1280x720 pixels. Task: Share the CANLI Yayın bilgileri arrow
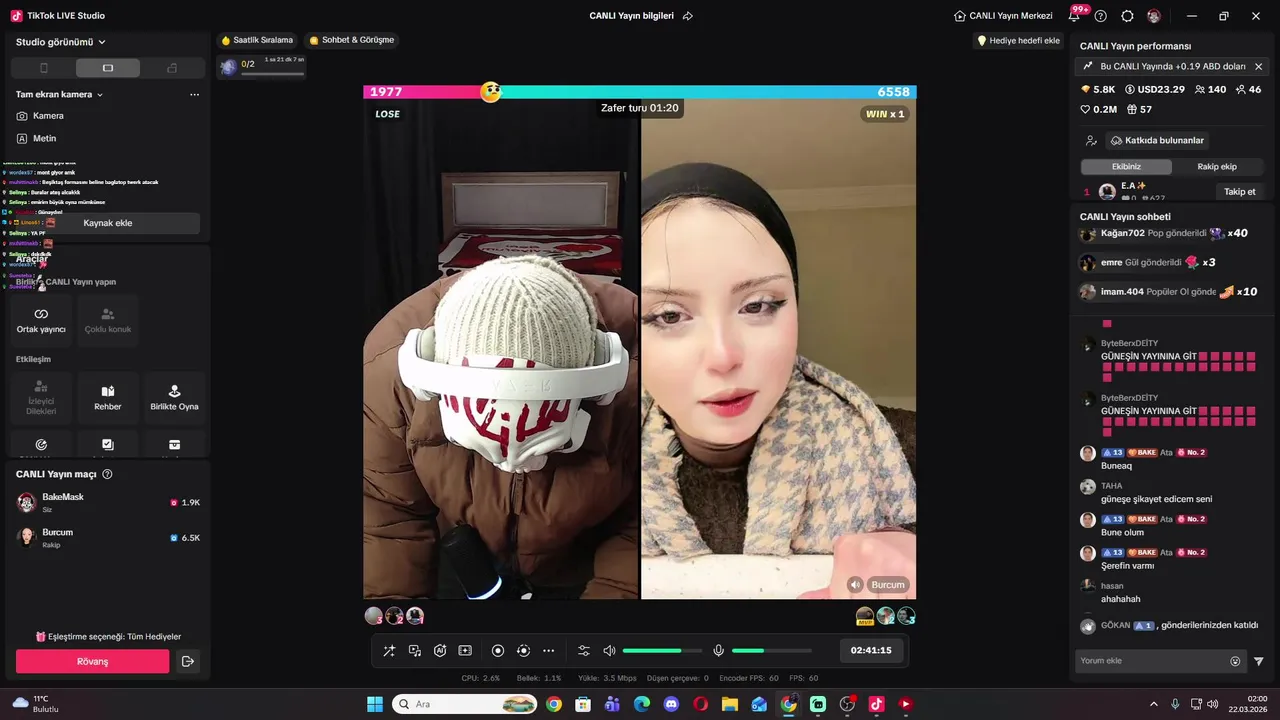pos(688,16)
